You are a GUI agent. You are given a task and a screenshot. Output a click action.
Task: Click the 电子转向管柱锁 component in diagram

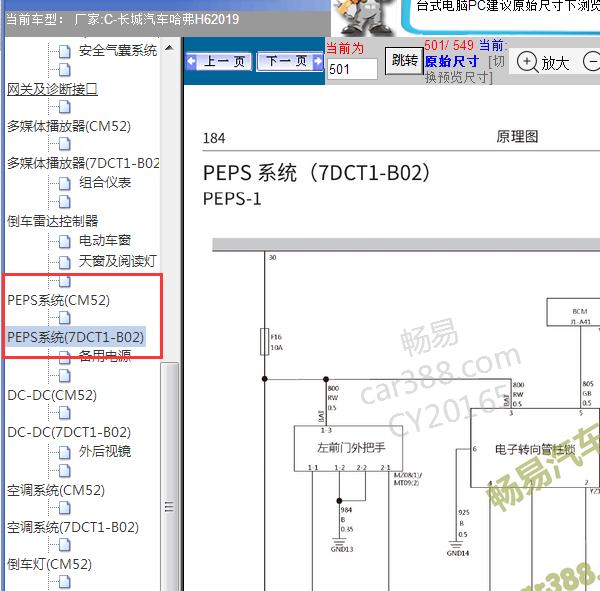535,449
